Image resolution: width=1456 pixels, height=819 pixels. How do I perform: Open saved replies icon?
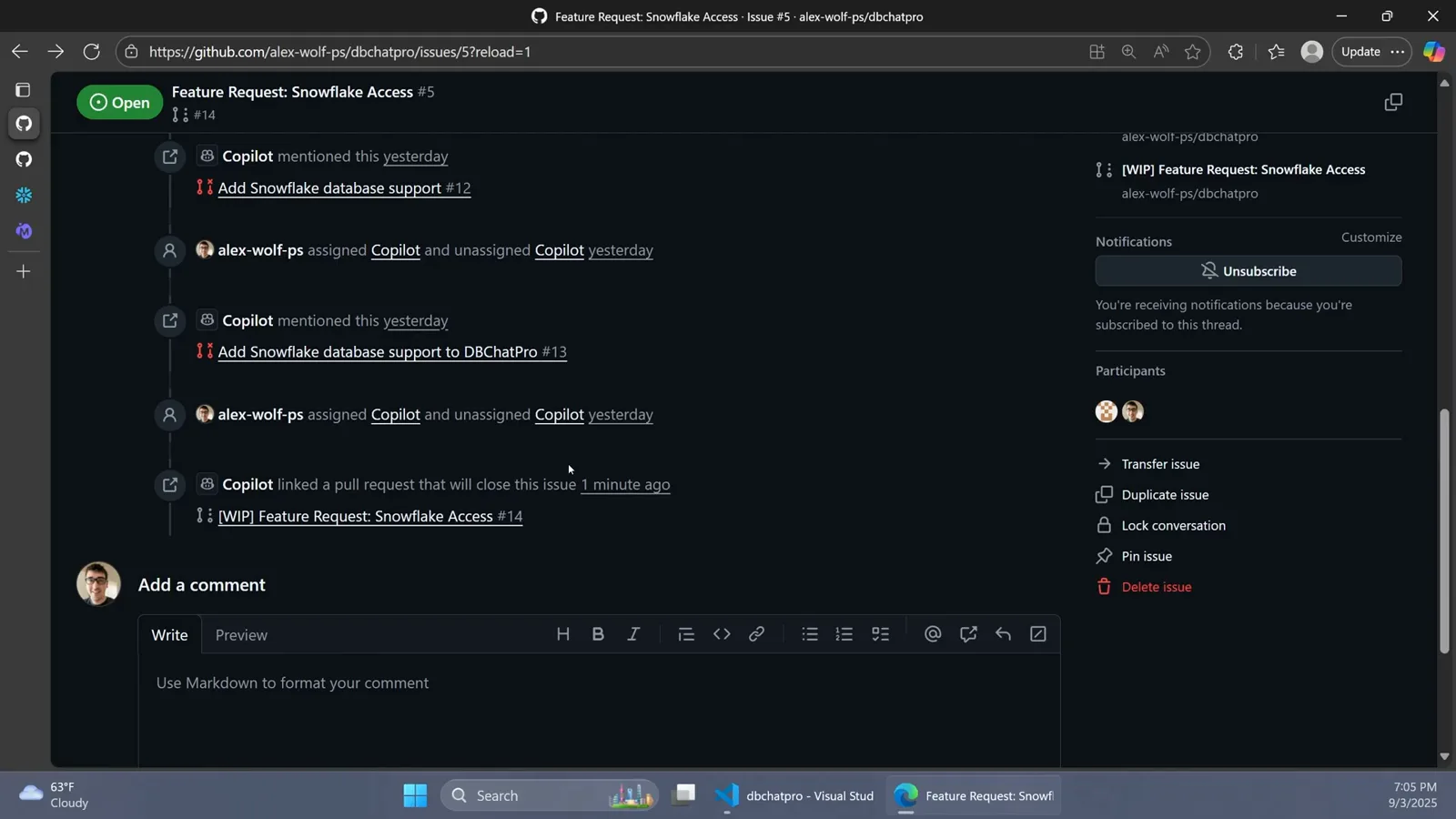click(x=1003, y=634)
